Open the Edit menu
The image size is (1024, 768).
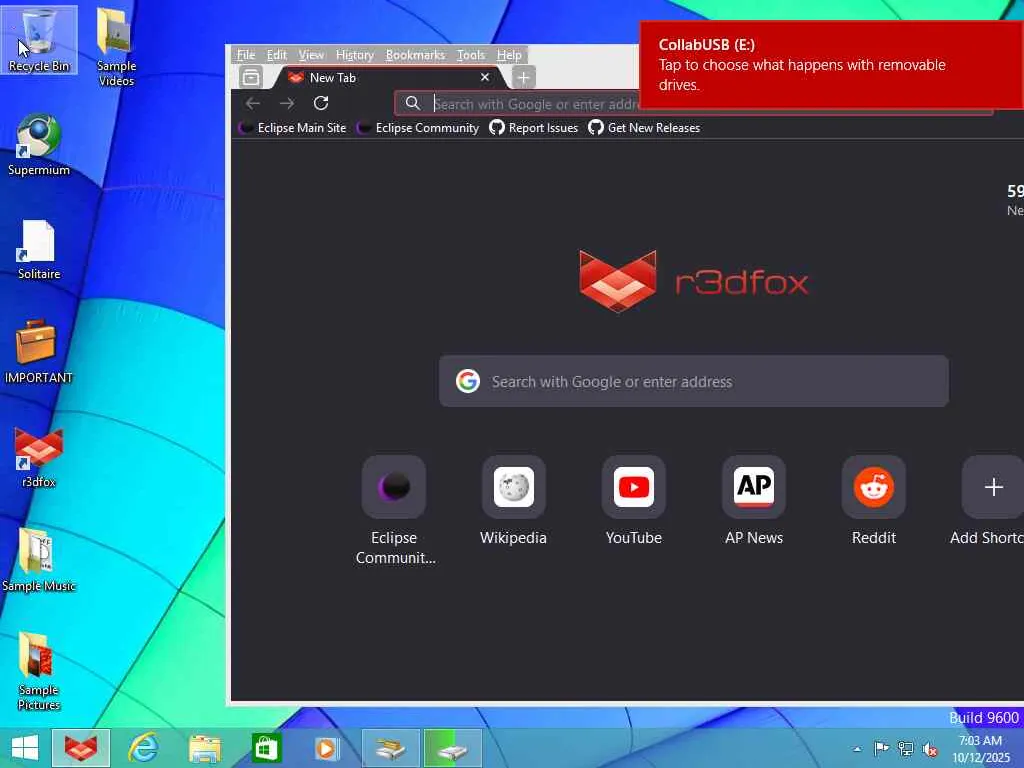click(277, 55)
